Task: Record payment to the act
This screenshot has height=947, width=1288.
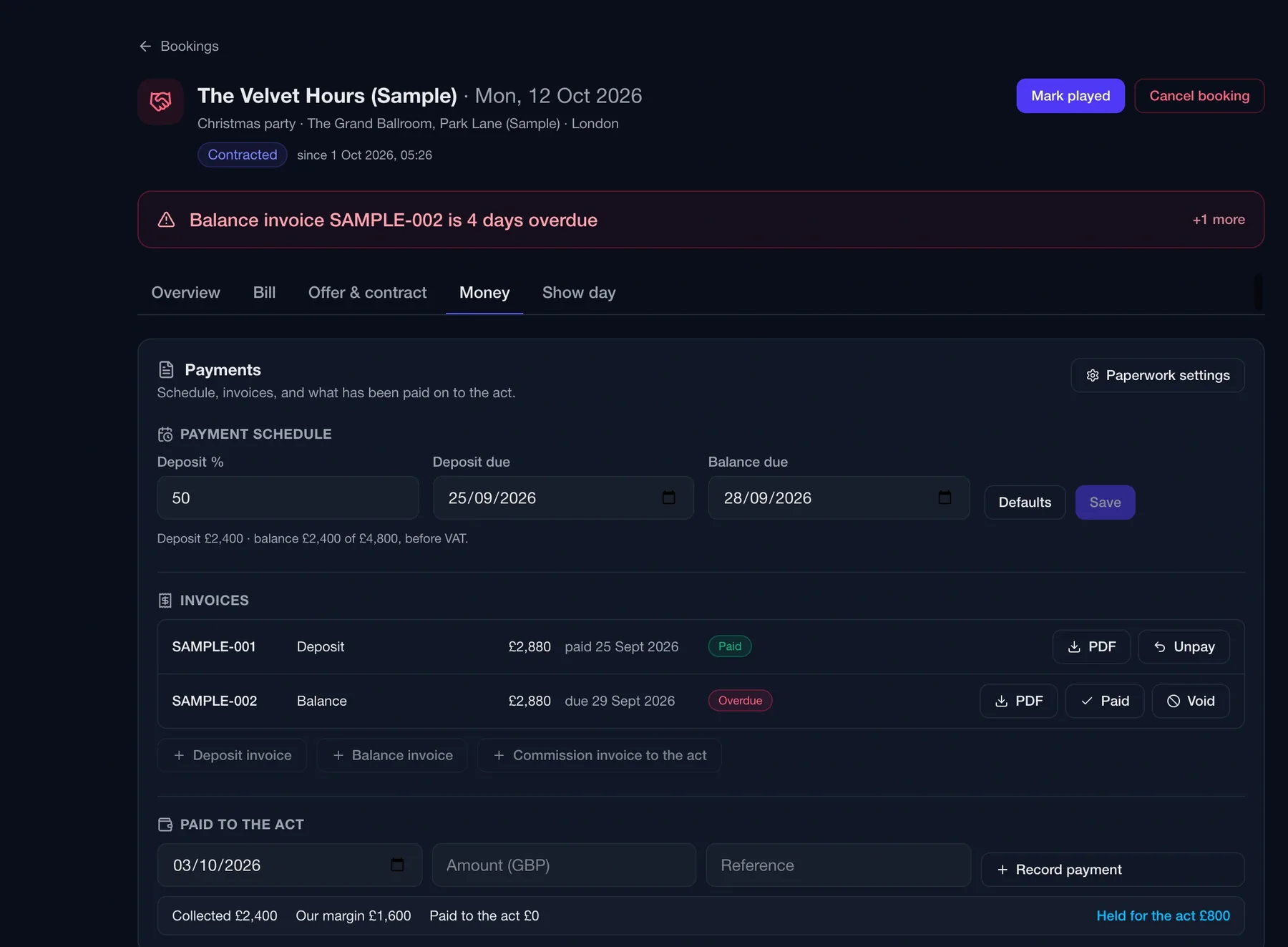Action: (1112, 870)
